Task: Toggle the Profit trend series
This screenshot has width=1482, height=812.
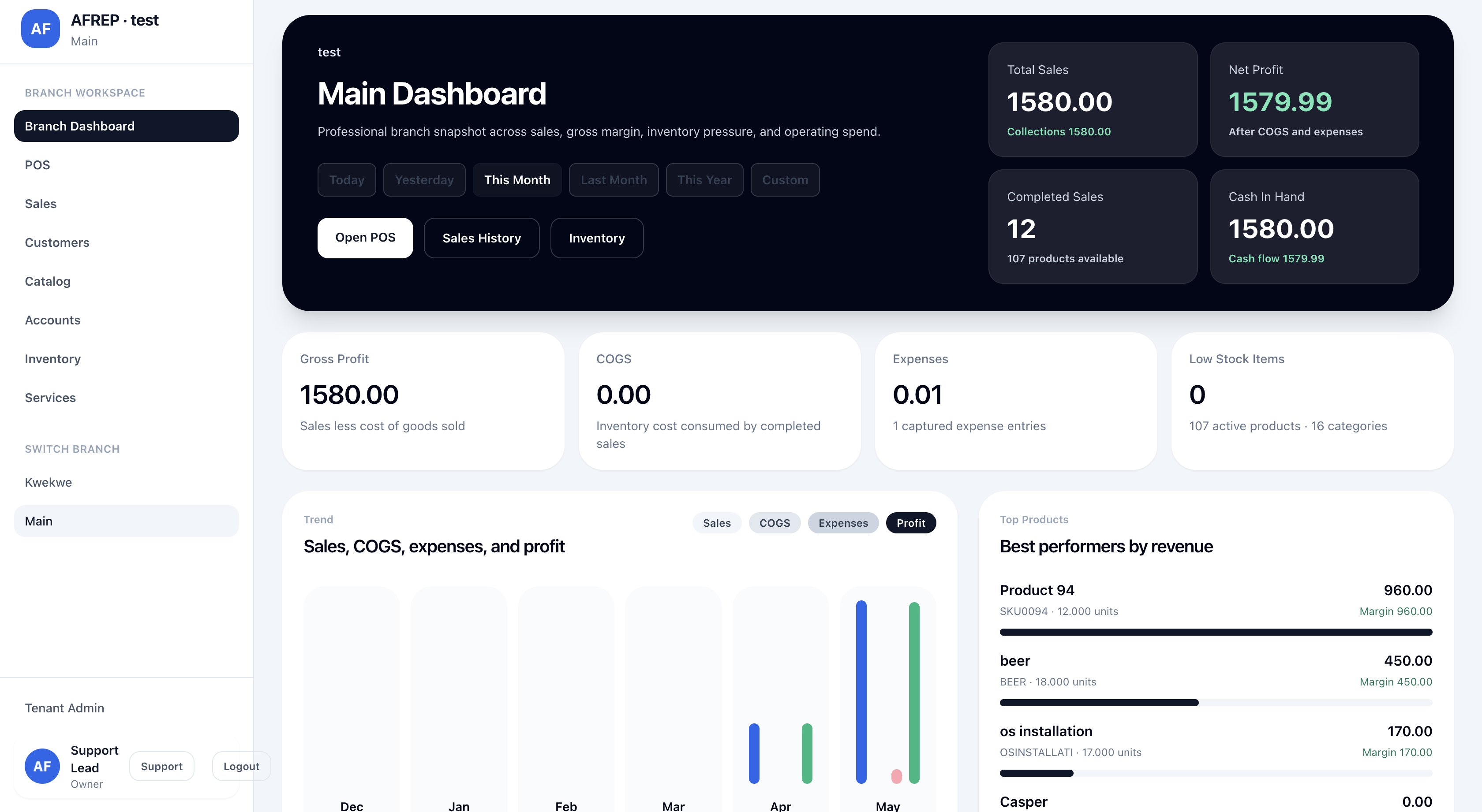Action: 911,523
